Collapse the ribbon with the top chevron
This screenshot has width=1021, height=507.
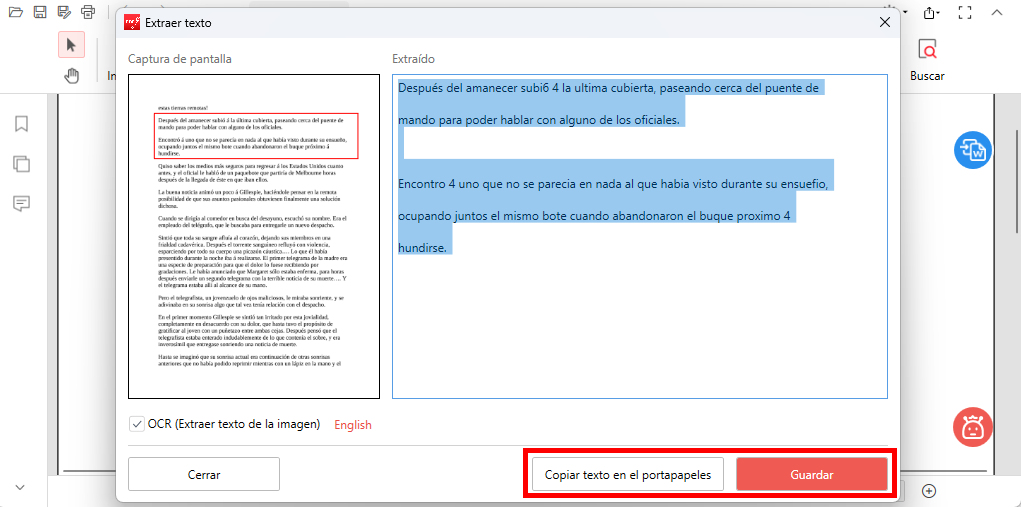coord(996,12)
